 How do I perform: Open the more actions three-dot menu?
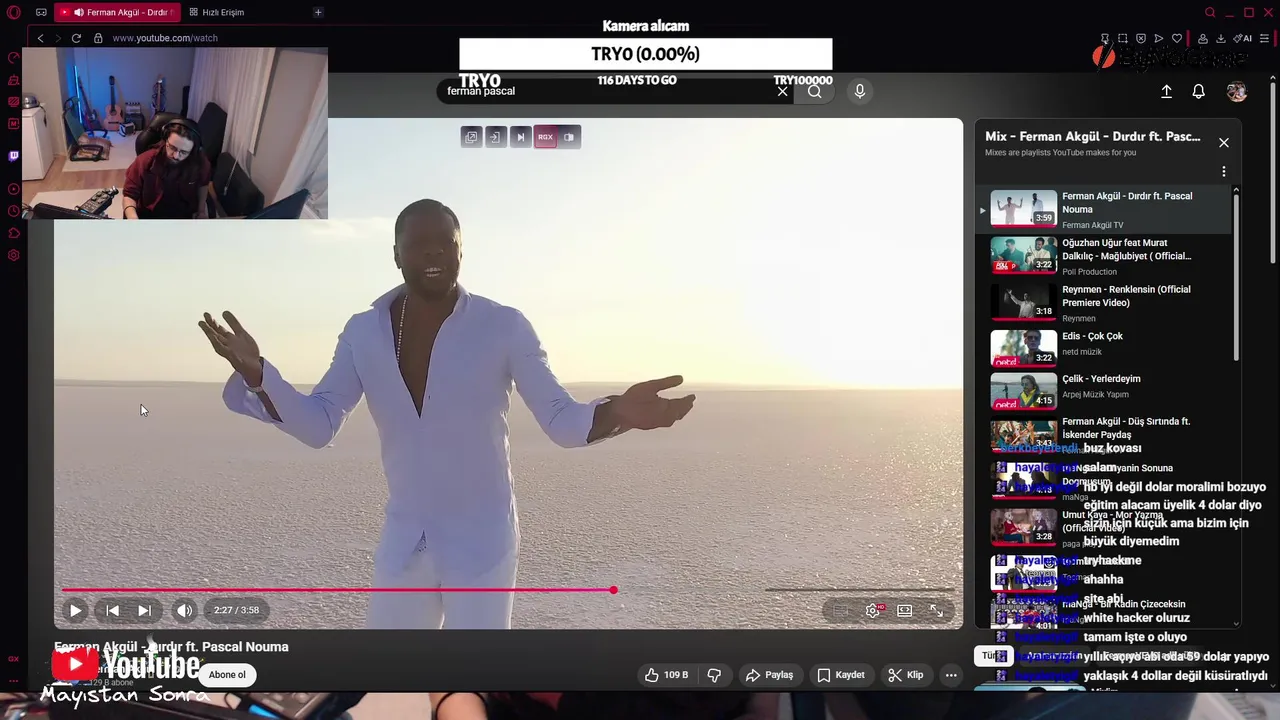click(951, 675)
